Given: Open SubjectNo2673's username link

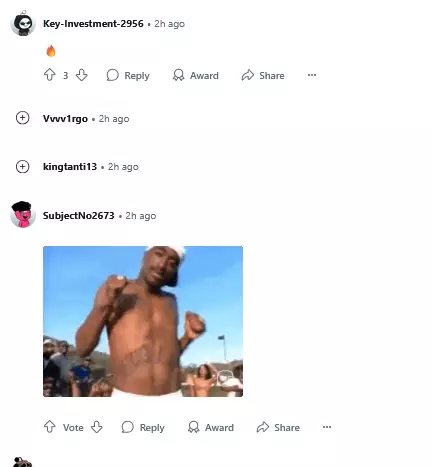Looking at the screenshot, I should (79, 216).
